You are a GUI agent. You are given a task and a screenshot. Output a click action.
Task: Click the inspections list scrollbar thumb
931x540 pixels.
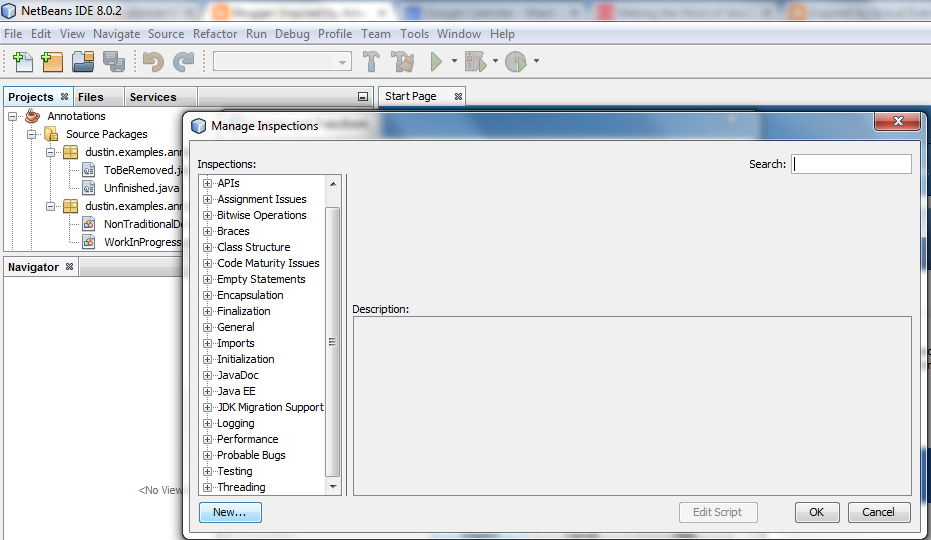333,342
